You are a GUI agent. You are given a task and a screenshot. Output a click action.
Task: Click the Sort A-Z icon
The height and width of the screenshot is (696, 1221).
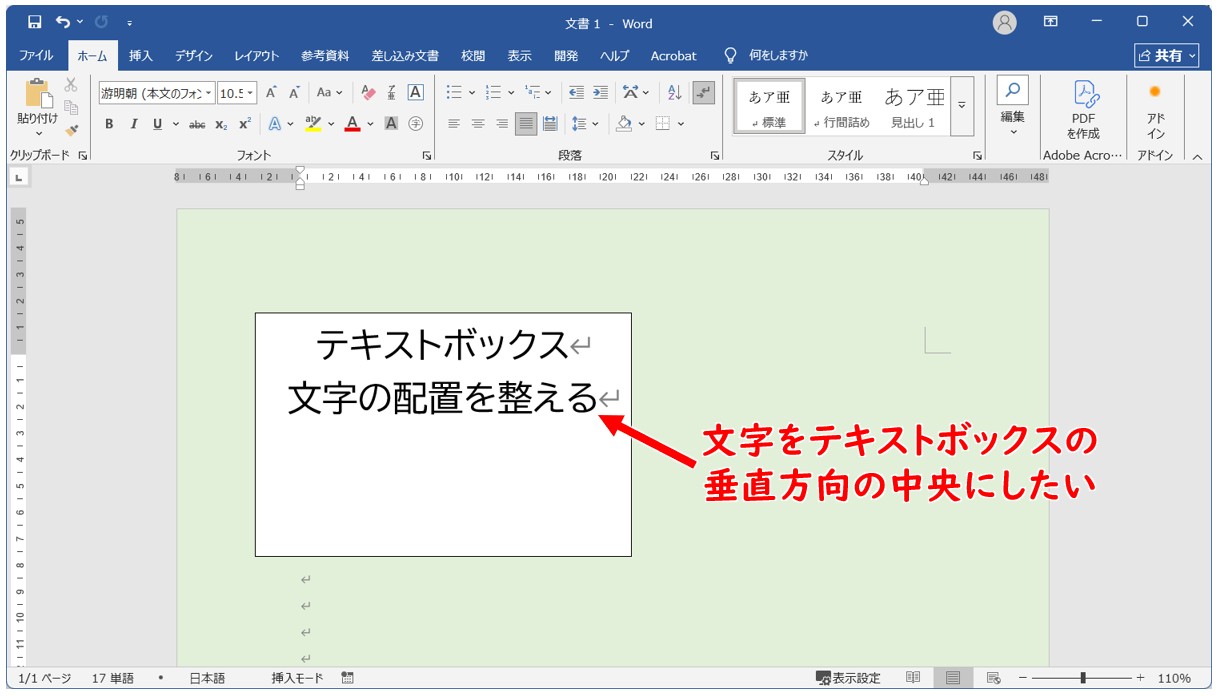click(674, 93)
